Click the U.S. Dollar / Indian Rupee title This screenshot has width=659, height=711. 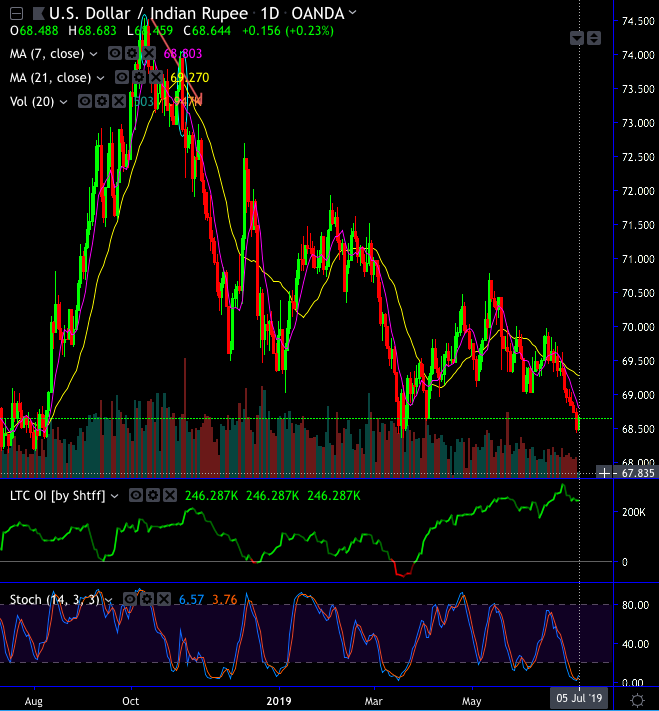(149, 14)
